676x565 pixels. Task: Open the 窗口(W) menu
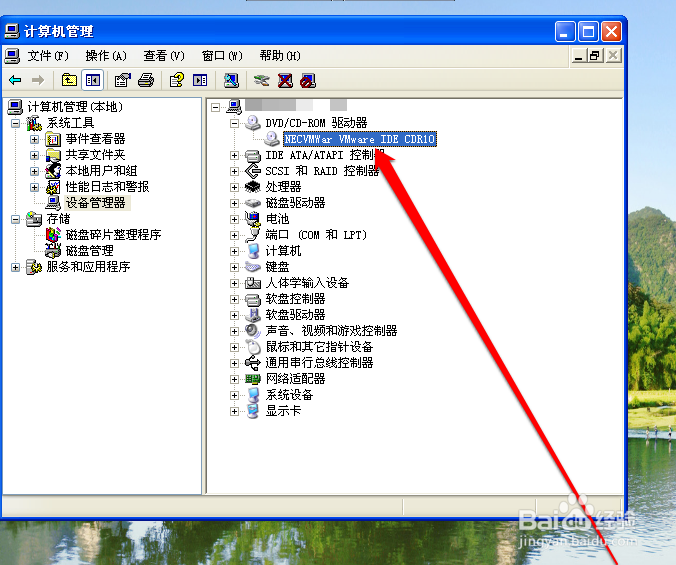click(222, 56)
